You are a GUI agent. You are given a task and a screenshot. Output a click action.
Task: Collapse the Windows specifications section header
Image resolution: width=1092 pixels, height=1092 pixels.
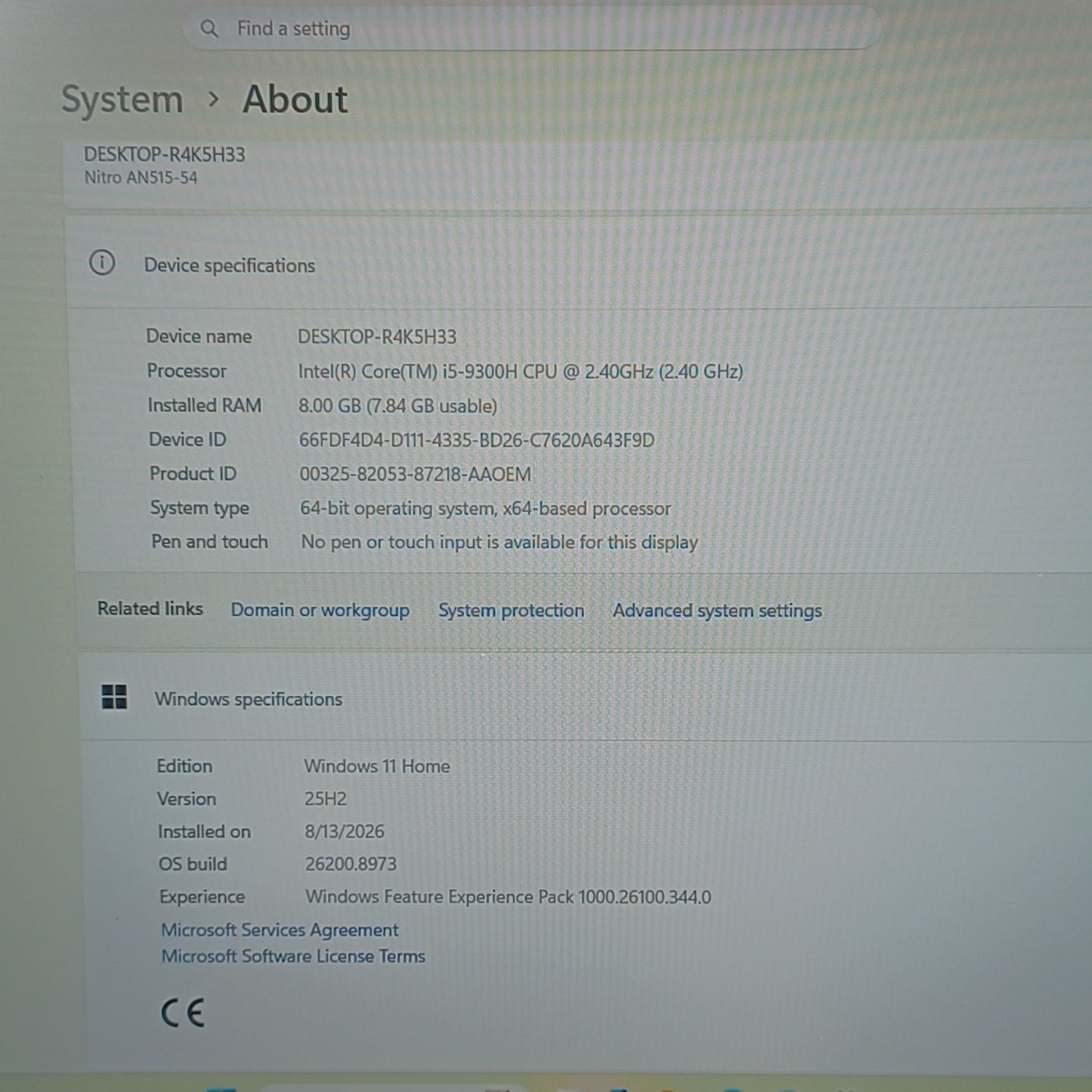(586, 698)
